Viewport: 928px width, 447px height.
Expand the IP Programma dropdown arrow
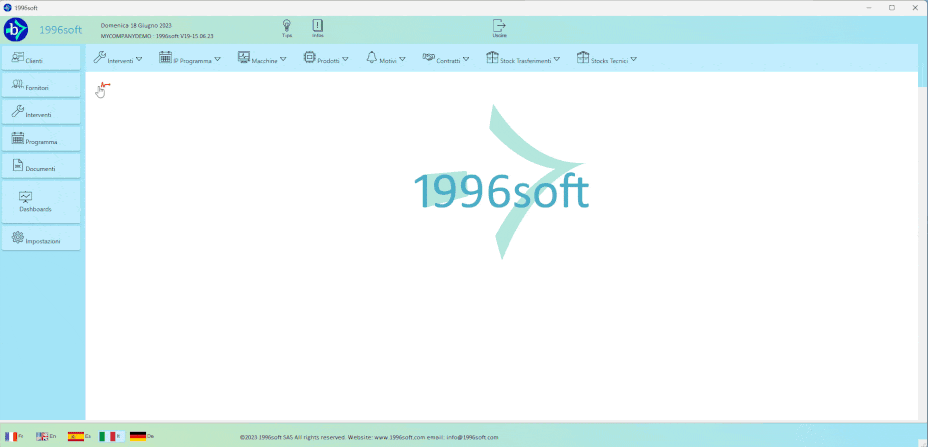tap(217, 59)
